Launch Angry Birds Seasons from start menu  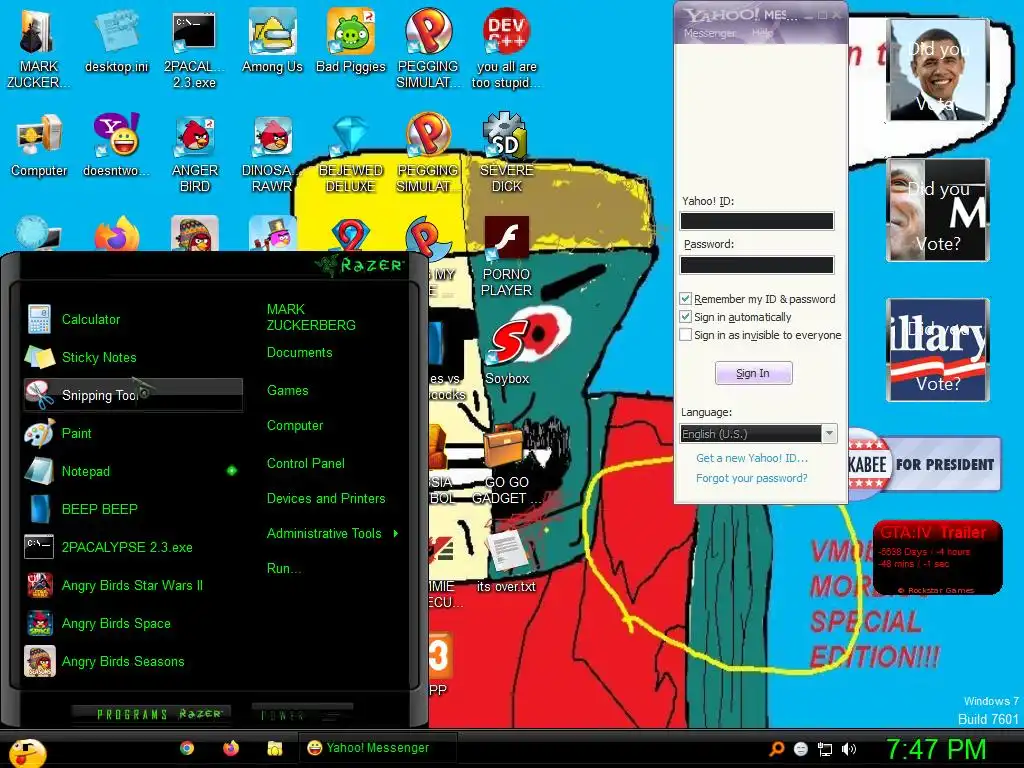point(133,661)
